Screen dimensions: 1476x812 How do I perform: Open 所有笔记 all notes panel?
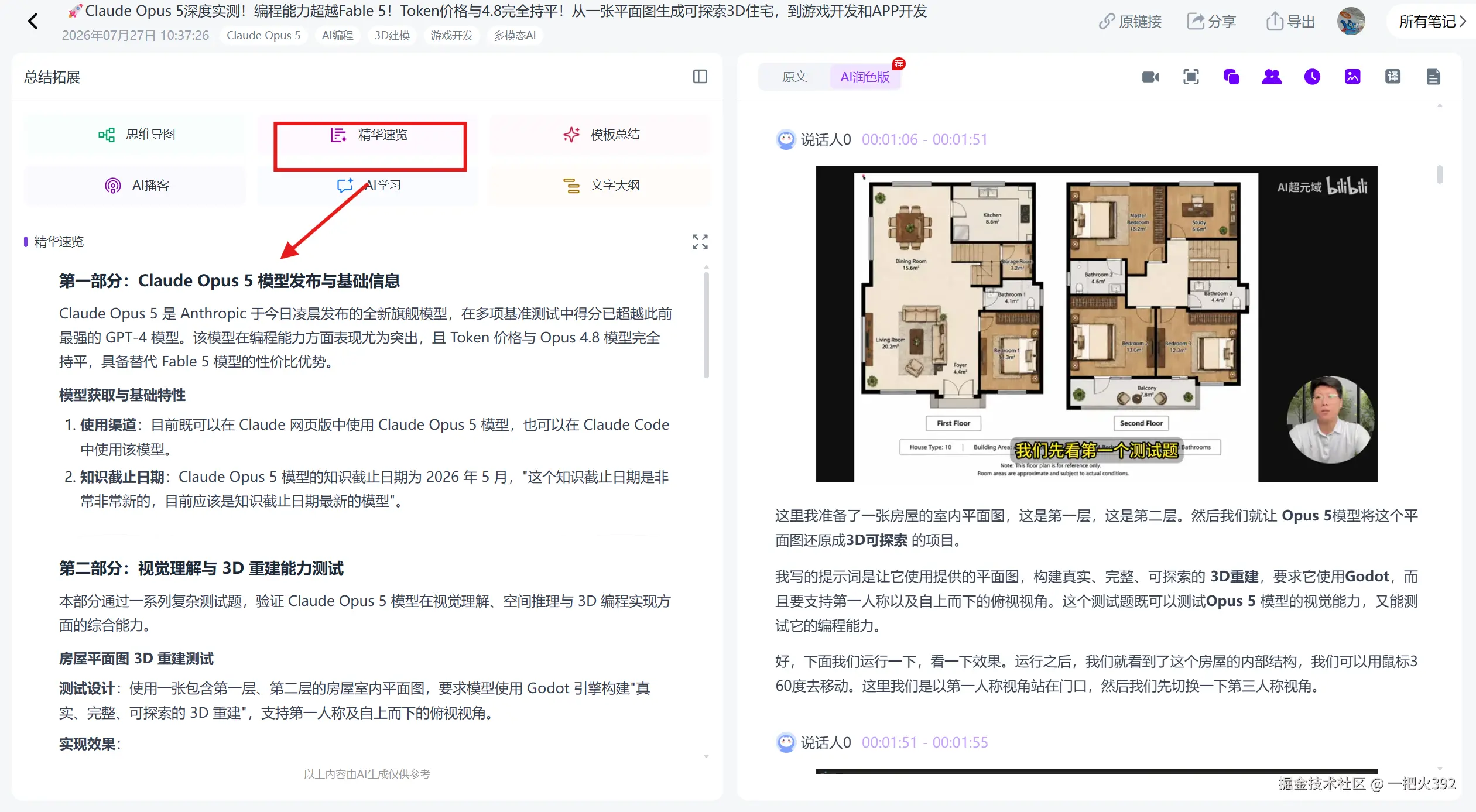coord(1432,22)
